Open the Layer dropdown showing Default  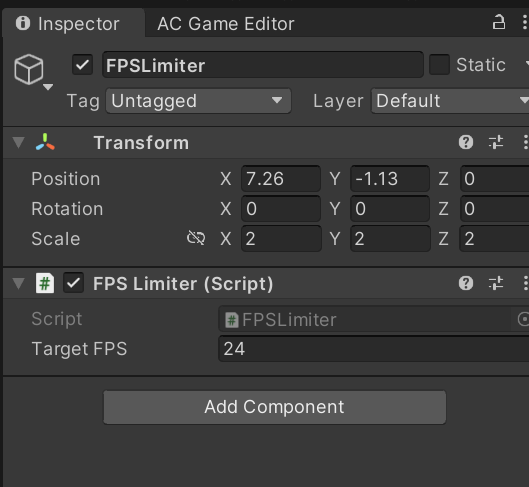pos(450,101)
